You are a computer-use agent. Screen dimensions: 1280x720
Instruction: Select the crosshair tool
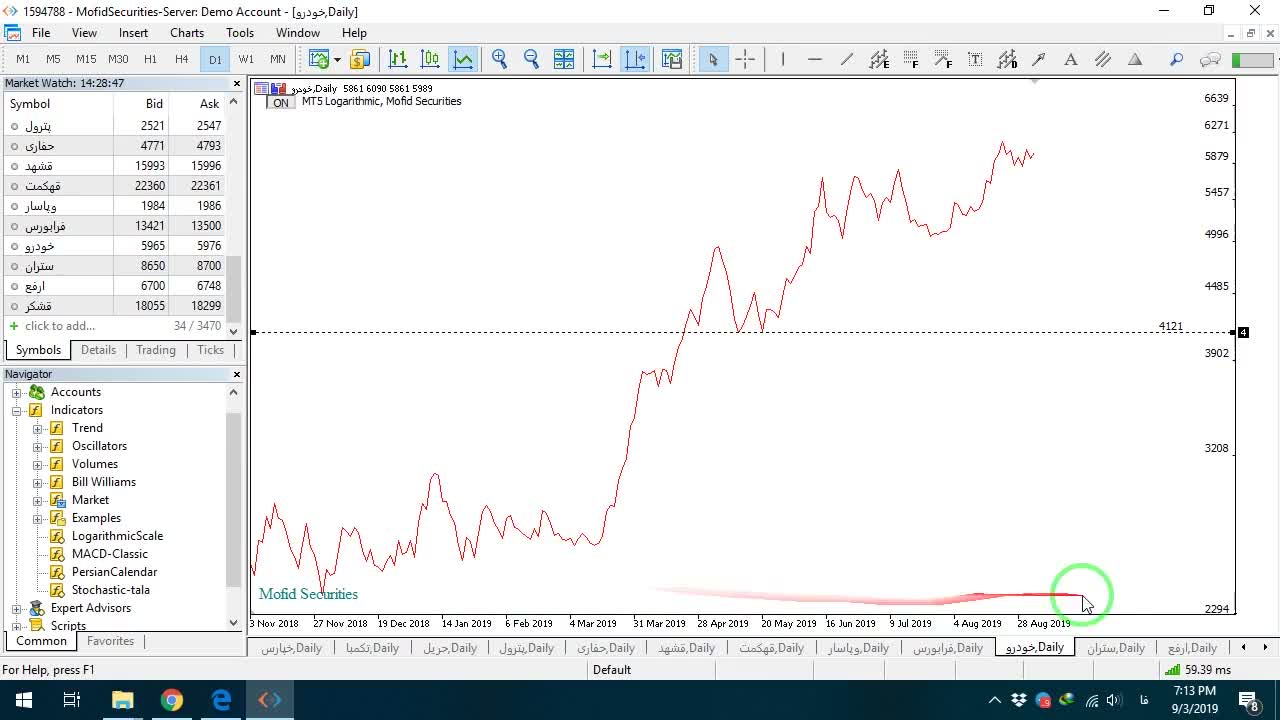745,59
